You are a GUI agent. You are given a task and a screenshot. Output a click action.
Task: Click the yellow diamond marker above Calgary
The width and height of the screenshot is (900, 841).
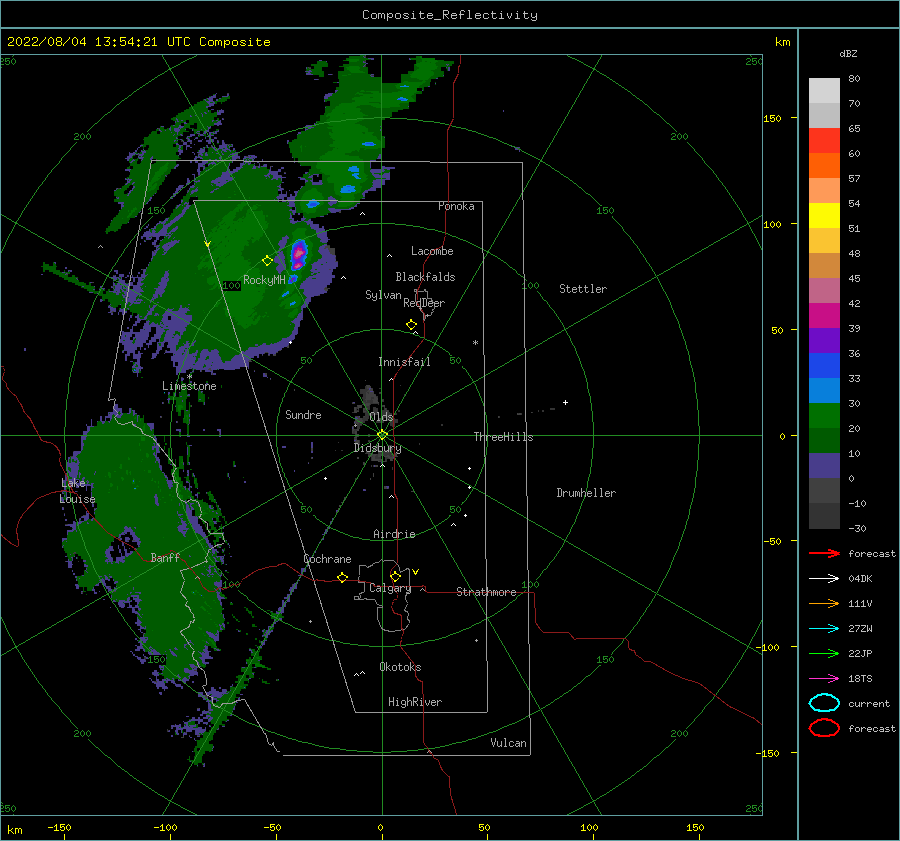point(395,576)
